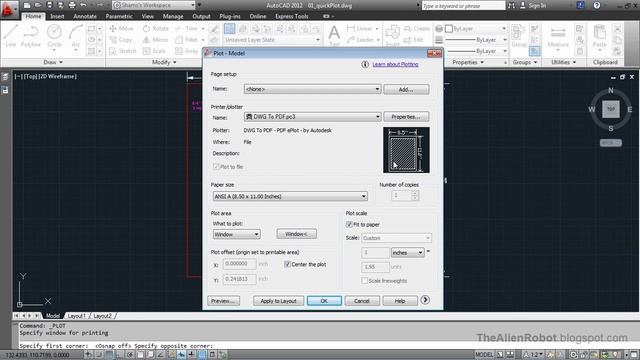Select the Text tool in Annotate panel
The height and width of the screenshot is (360, 640).
click(334, 36)
